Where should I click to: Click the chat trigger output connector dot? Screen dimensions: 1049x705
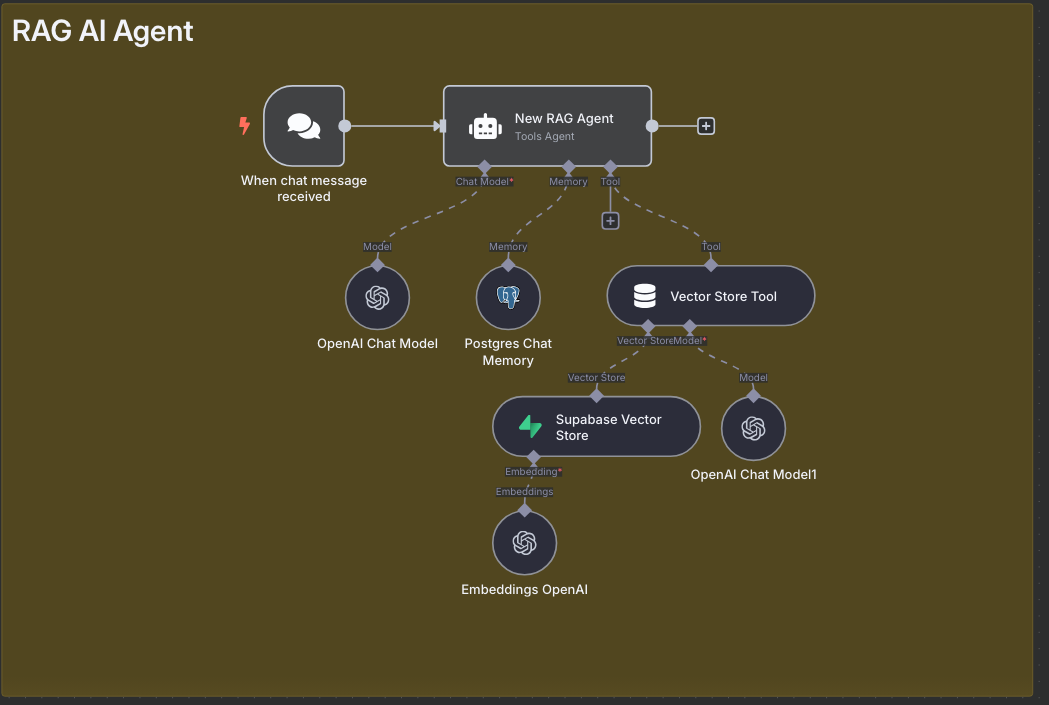coord(345,126)
